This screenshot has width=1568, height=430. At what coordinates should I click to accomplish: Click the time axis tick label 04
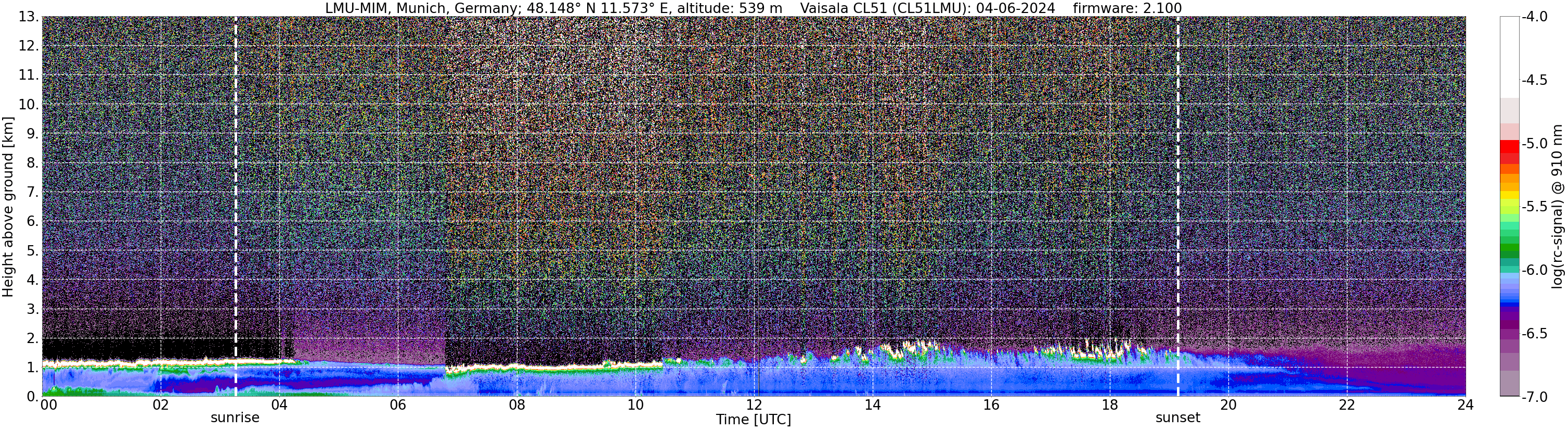click(x=279, y=405)
